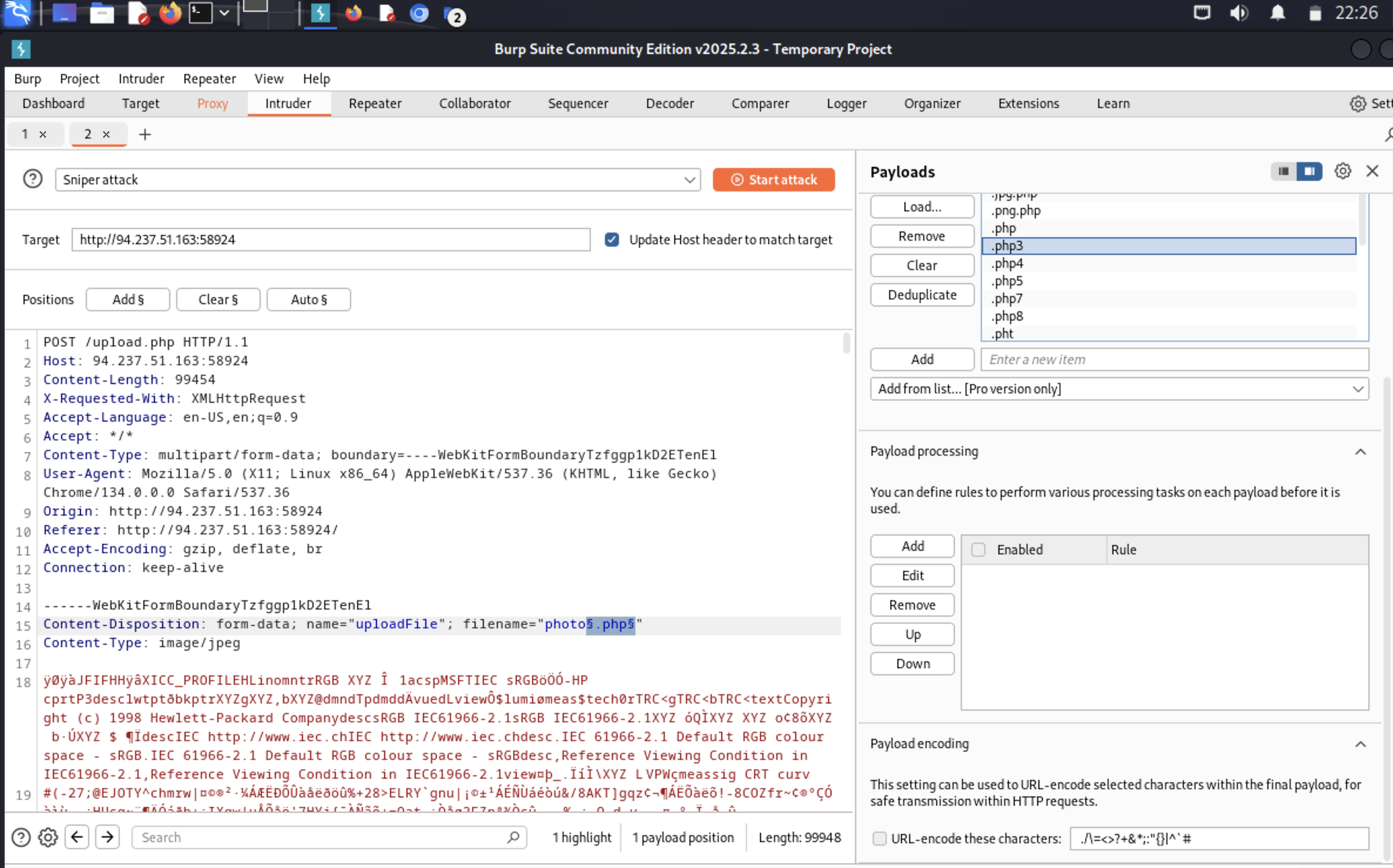Switch to the Sequencer tab

(578, 104)
